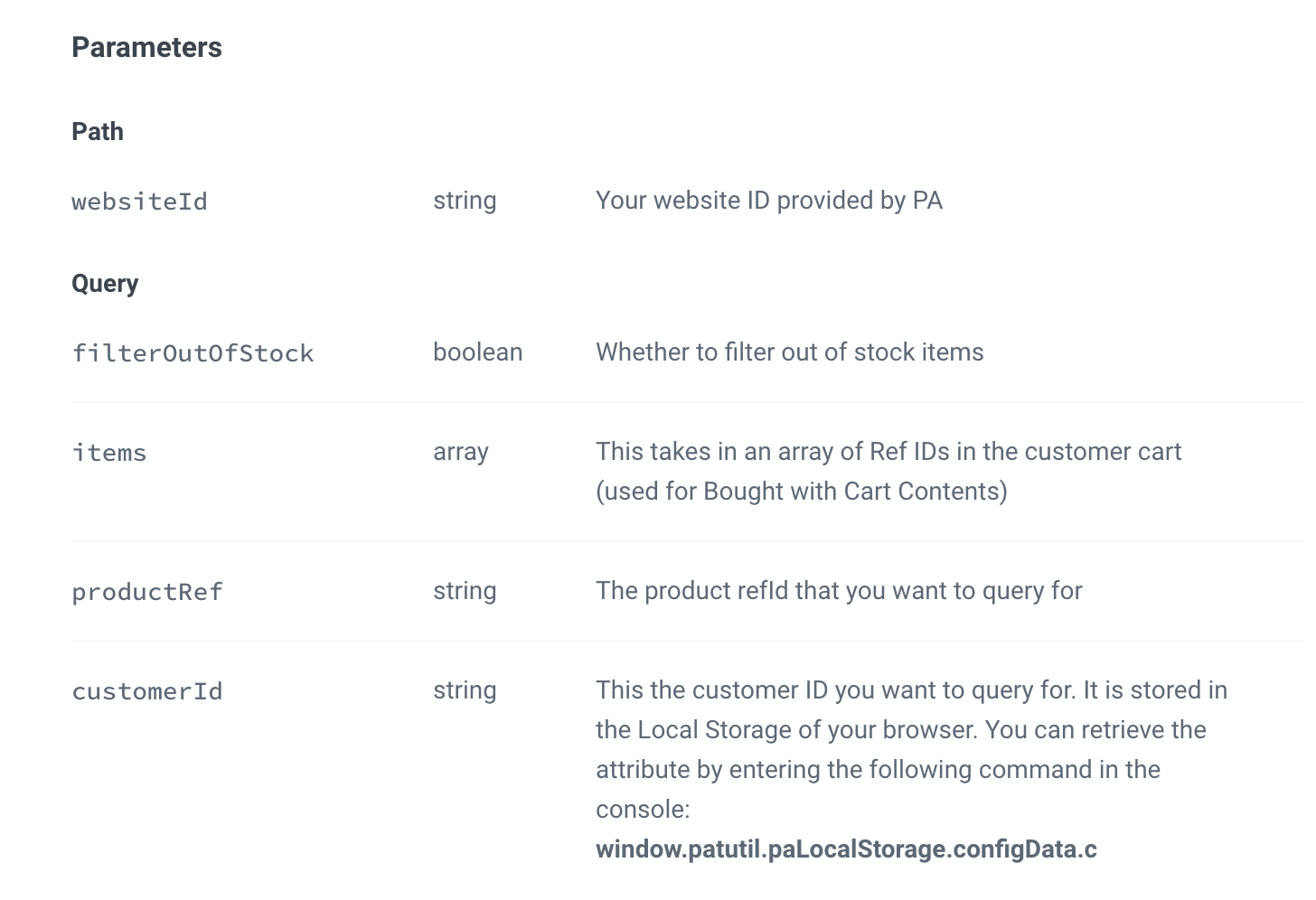Click the string type beside websiteId
Viewport: 1316px width, 900px height.
465,201
